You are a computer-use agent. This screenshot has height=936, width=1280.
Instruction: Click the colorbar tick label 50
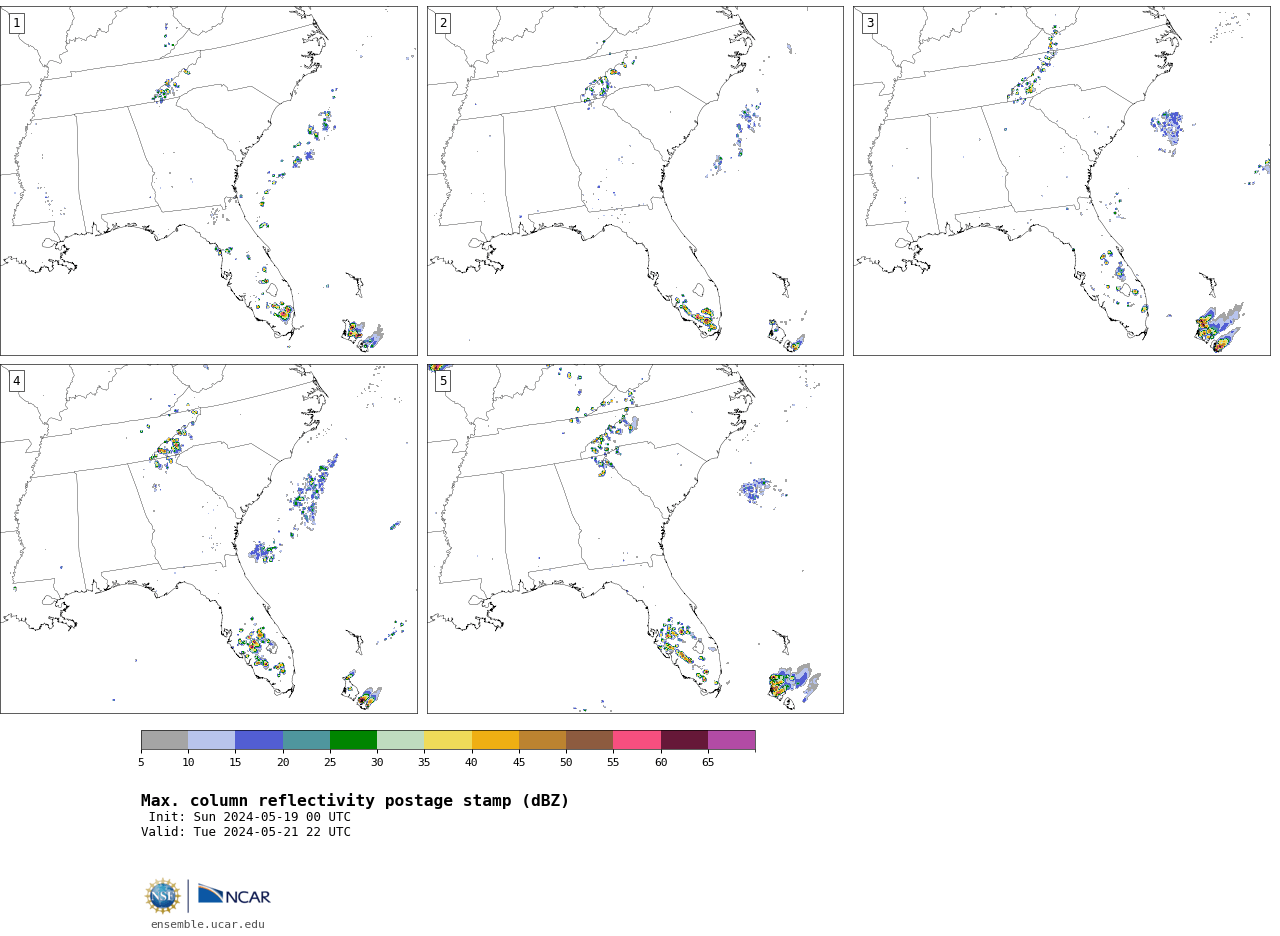566,763
